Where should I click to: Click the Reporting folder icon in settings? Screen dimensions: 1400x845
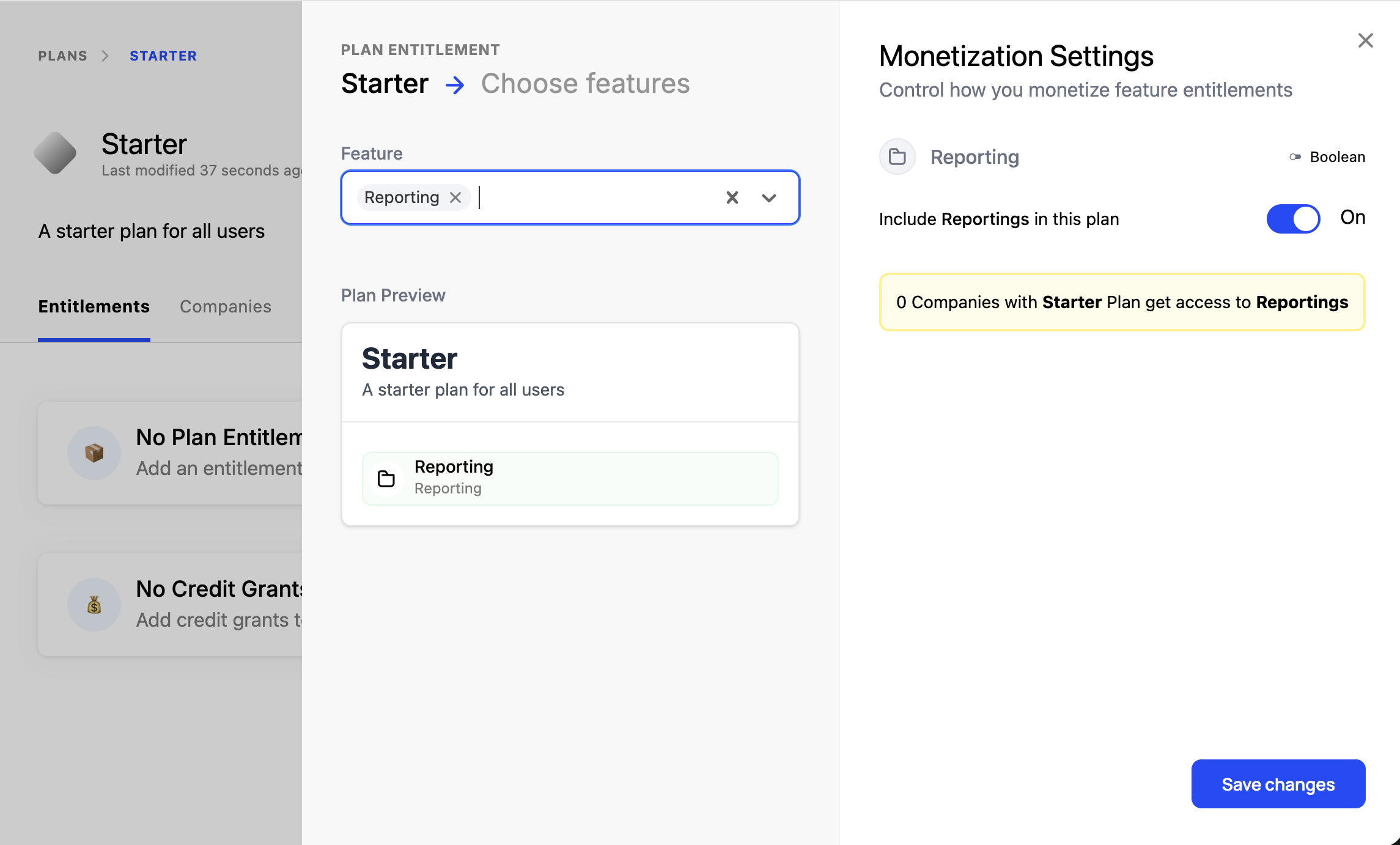coord(897,157)
